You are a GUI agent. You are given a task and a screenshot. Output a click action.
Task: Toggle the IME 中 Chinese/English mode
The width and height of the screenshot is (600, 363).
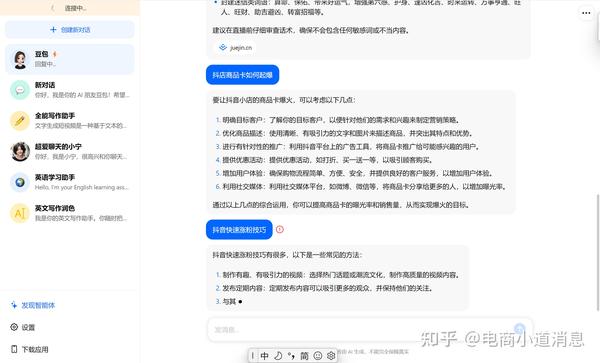(x=264, y=356)
